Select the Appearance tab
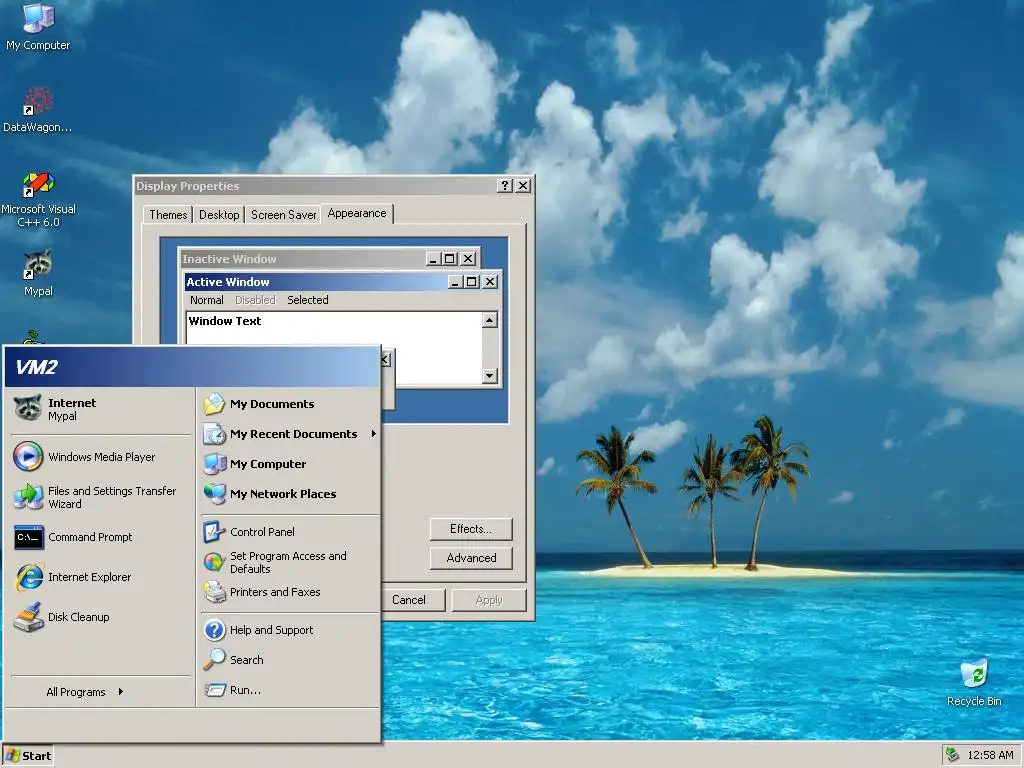 357,214
